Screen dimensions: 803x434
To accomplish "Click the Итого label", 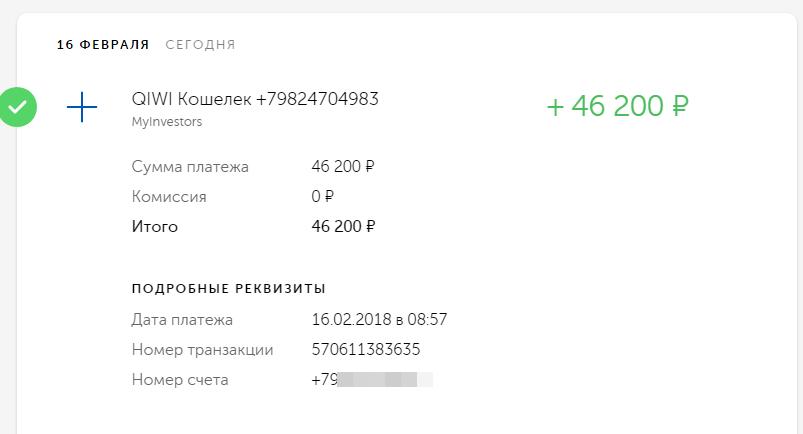I will [155, 226].
